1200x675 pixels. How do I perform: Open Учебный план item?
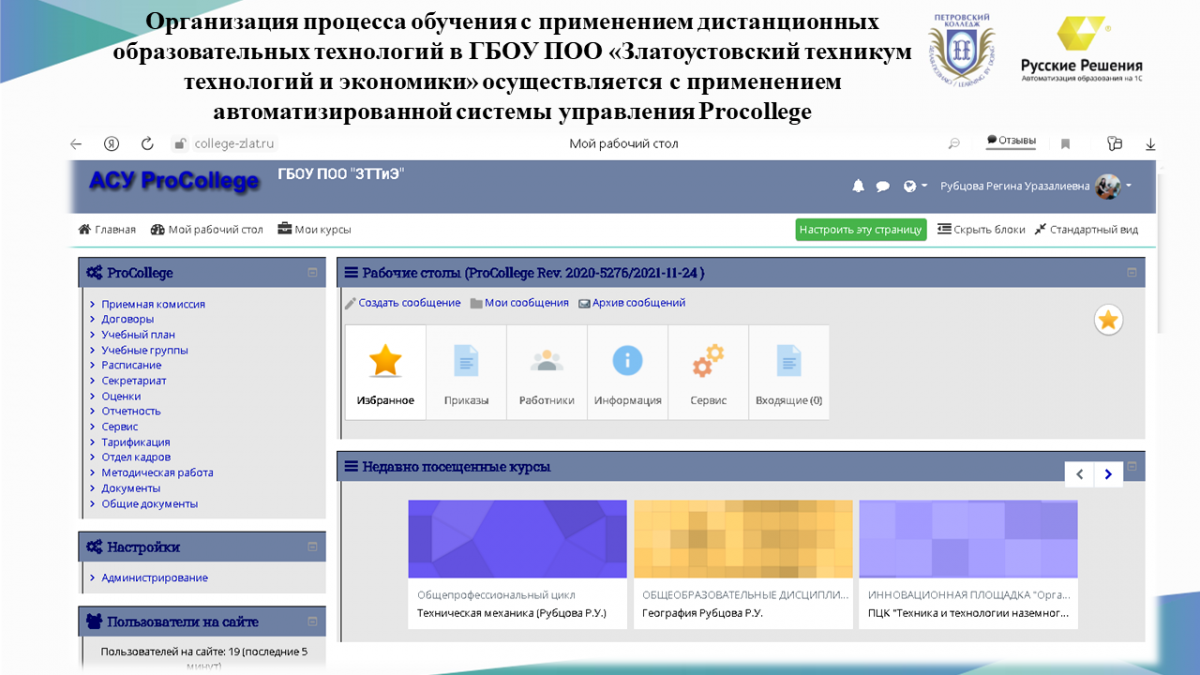point(138,335)
